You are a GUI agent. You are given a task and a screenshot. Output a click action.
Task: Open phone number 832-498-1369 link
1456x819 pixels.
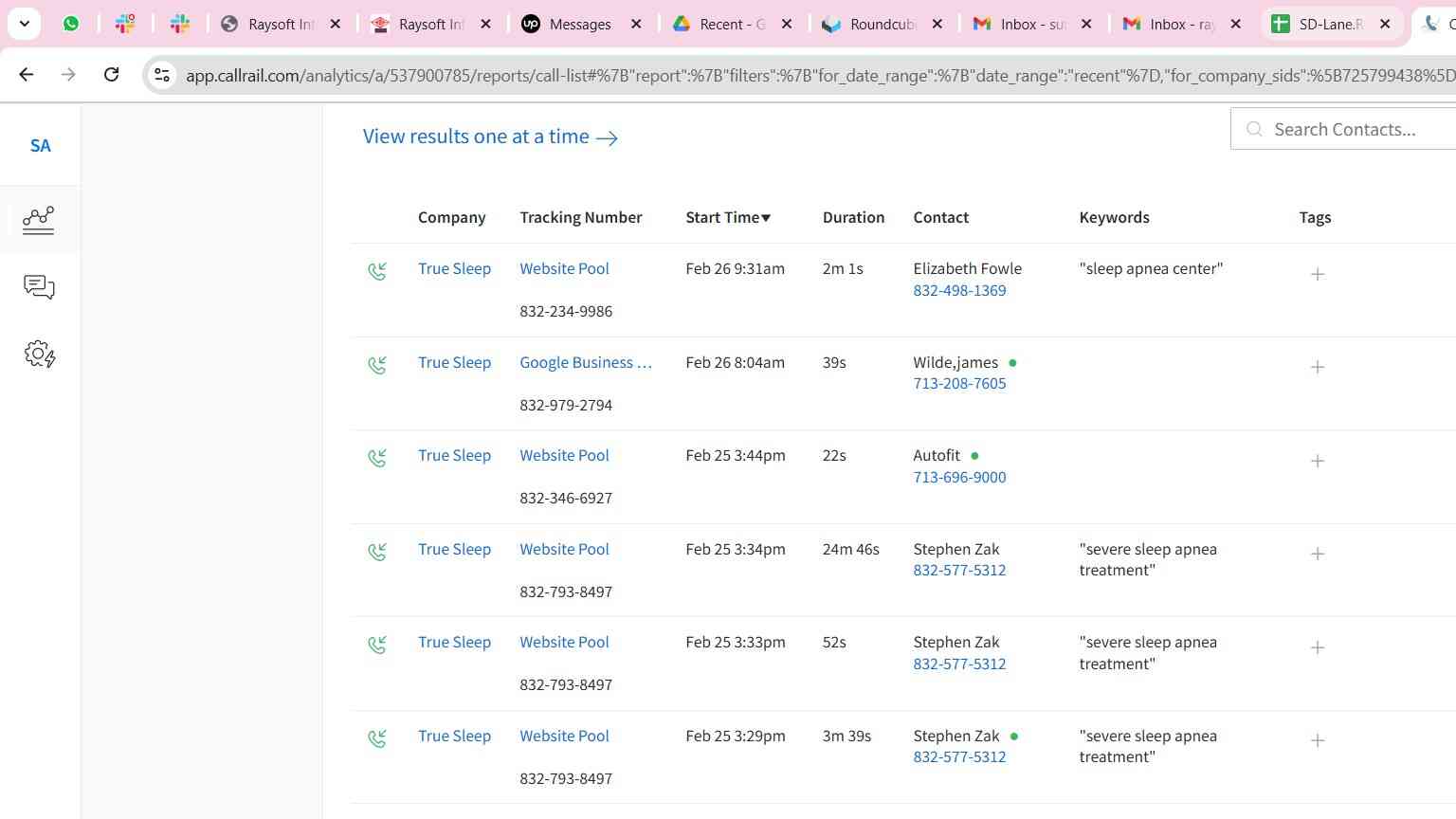(959, 291)
